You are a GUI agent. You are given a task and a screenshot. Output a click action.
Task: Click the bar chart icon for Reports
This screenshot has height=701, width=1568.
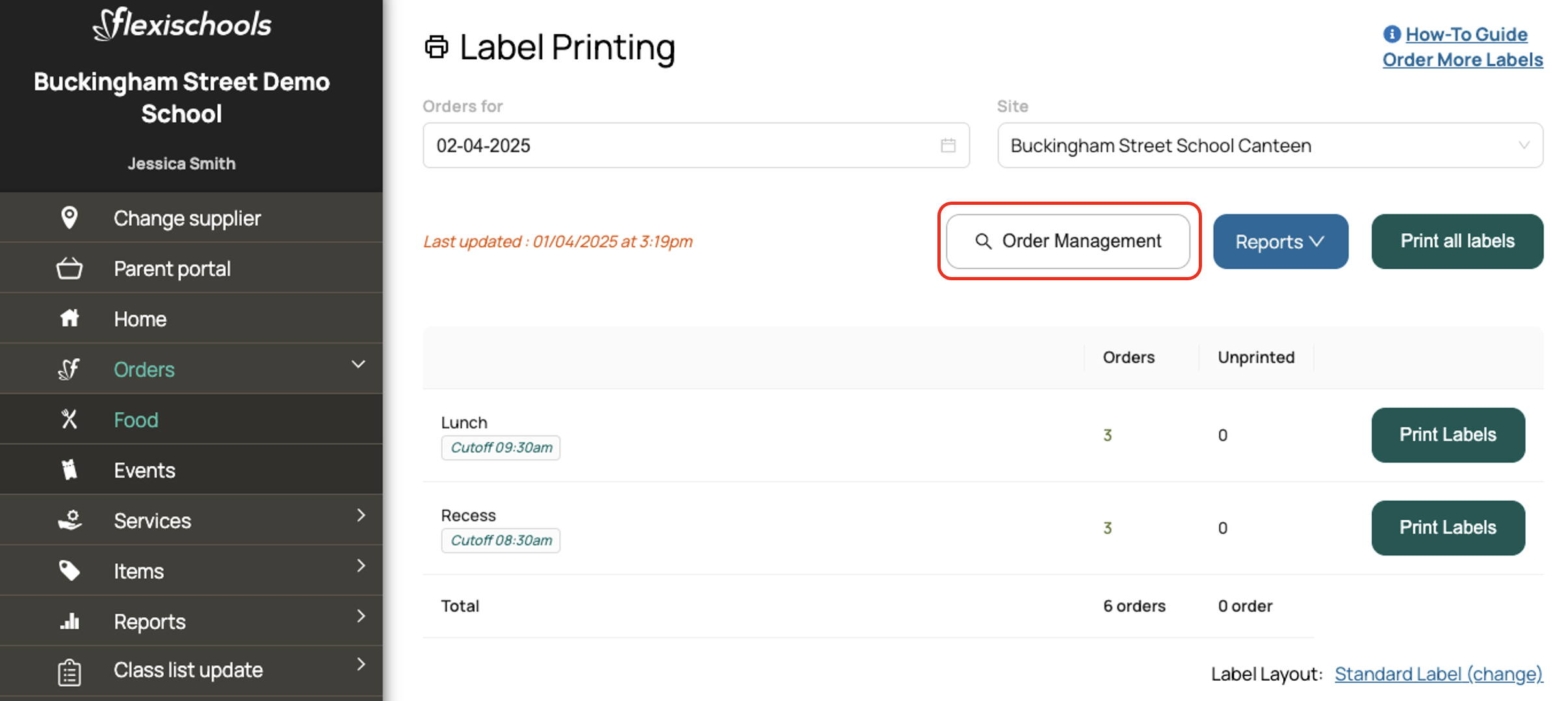(70, 621)
